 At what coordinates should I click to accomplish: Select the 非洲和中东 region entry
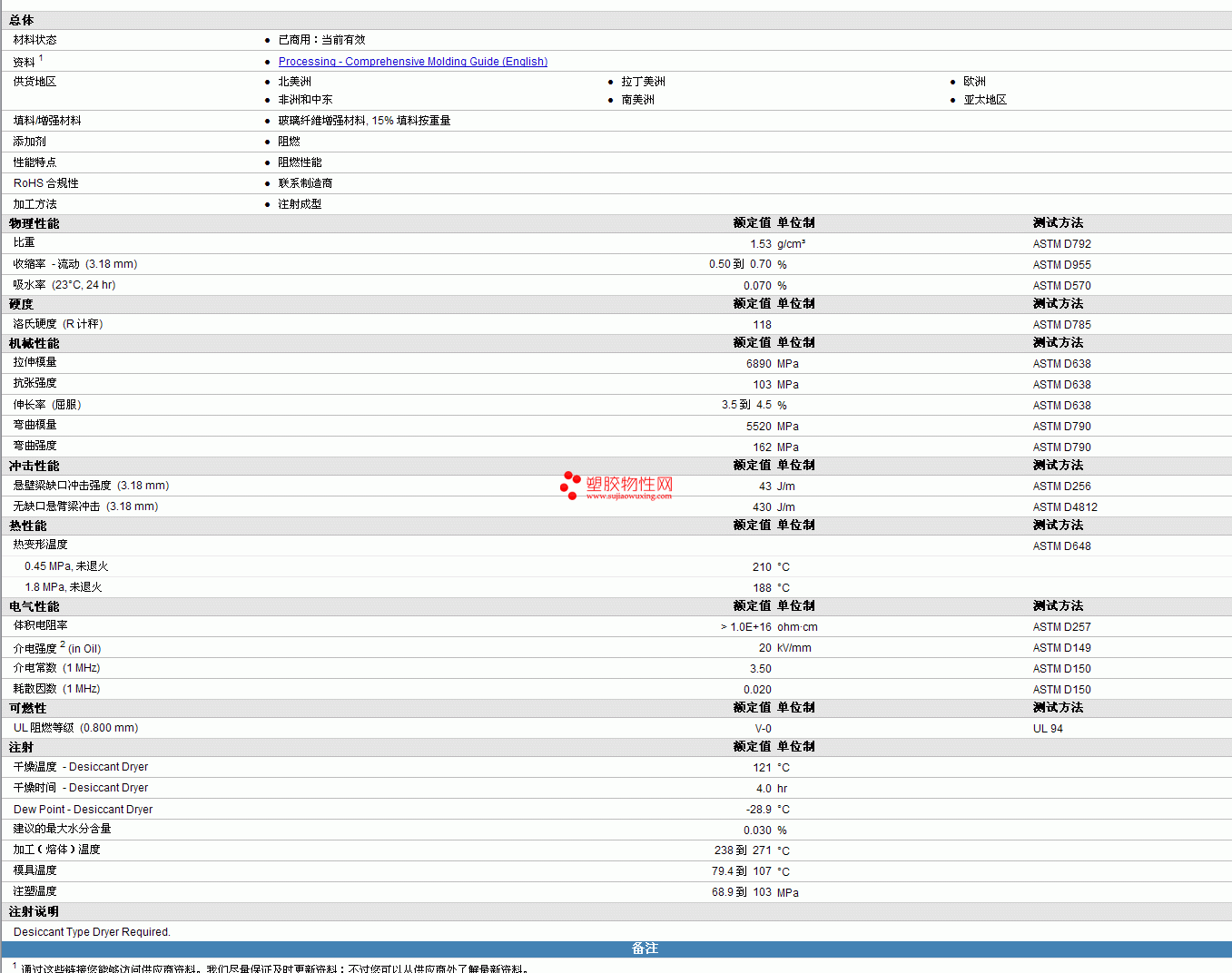[x=306, y=100]
